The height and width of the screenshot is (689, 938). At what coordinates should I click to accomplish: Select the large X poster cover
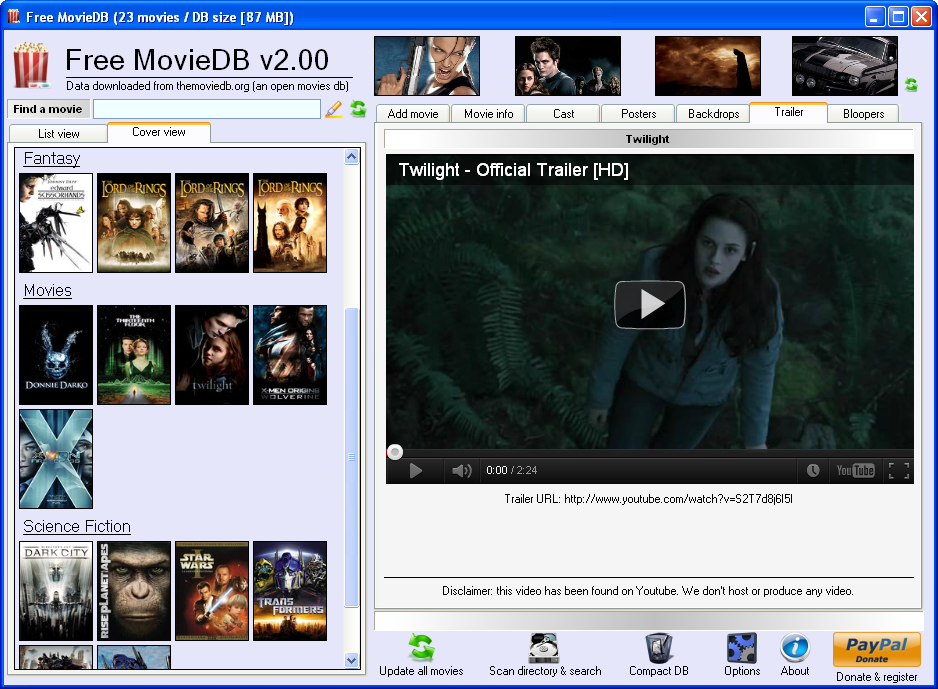(x=56, y=459)
